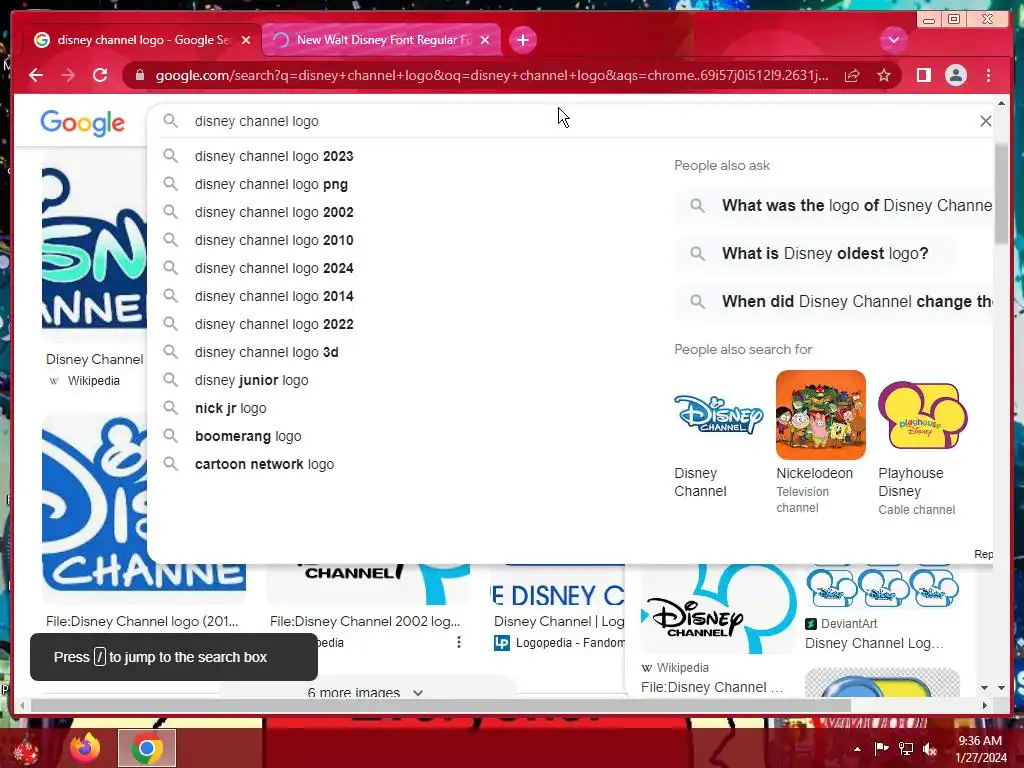Open the Chrome three-dot menu

[988, 75]
